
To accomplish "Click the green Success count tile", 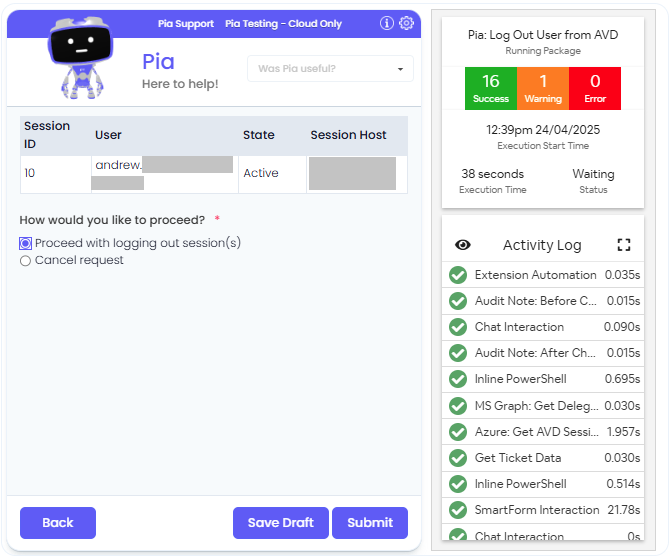I will coord(490,88).
